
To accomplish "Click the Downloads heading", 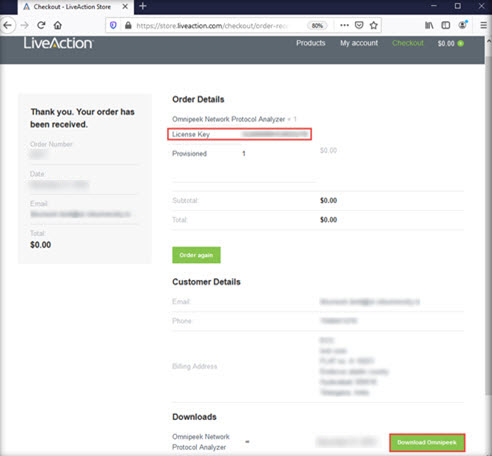I will (194, 417).
